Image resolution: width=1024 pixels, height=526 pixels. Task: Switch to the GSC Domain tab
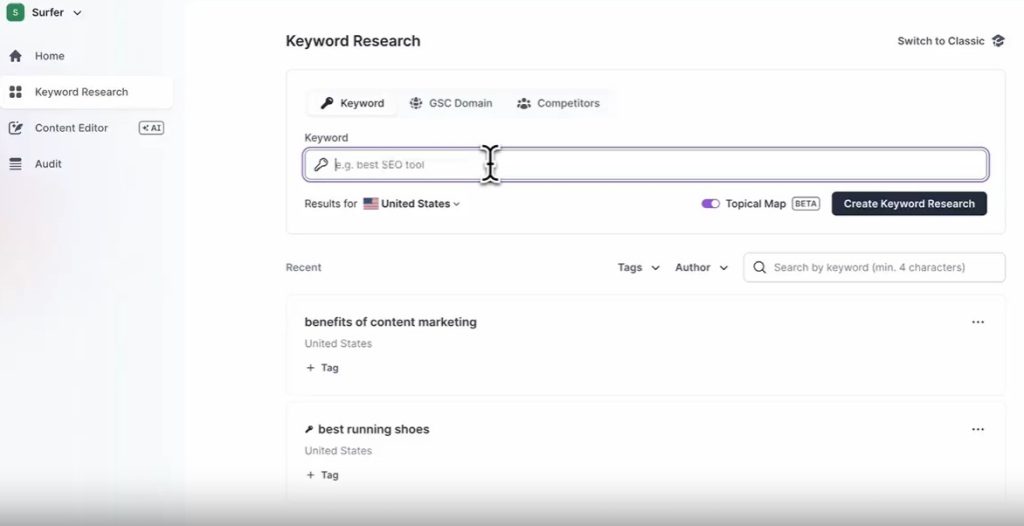[451, 103]
